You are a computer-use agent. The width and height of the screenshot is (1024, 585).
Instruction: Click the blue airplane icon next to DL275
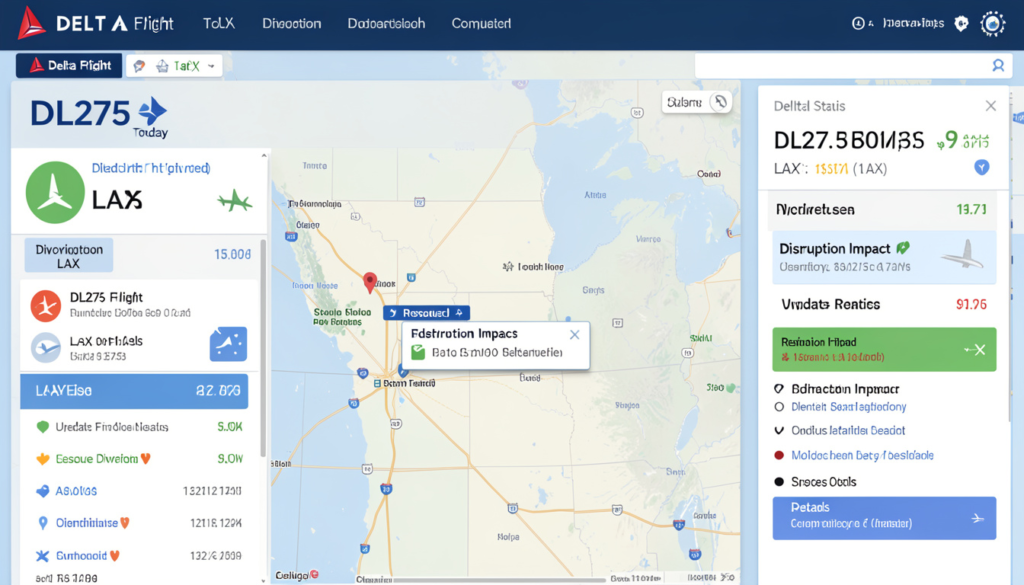(153, 110)
